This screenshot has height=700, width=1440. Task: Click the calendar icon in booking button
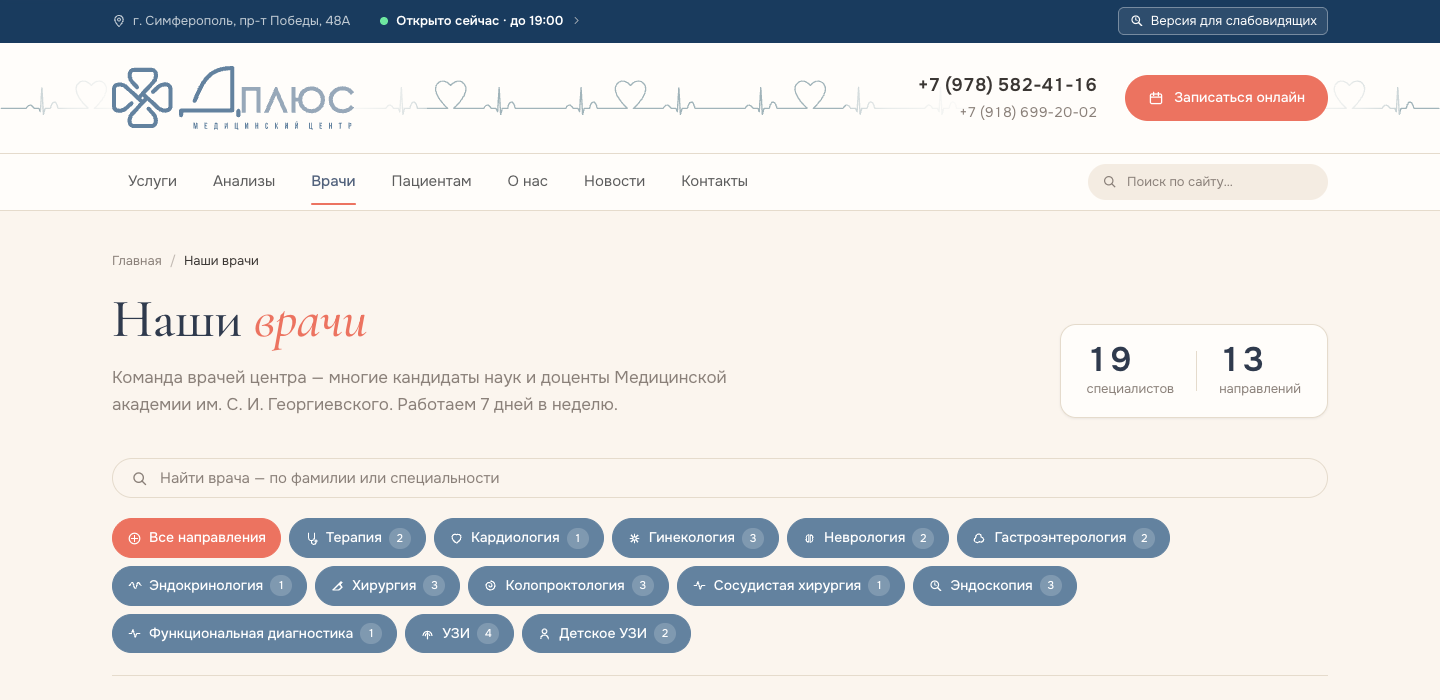click(x=1156, y=98)
